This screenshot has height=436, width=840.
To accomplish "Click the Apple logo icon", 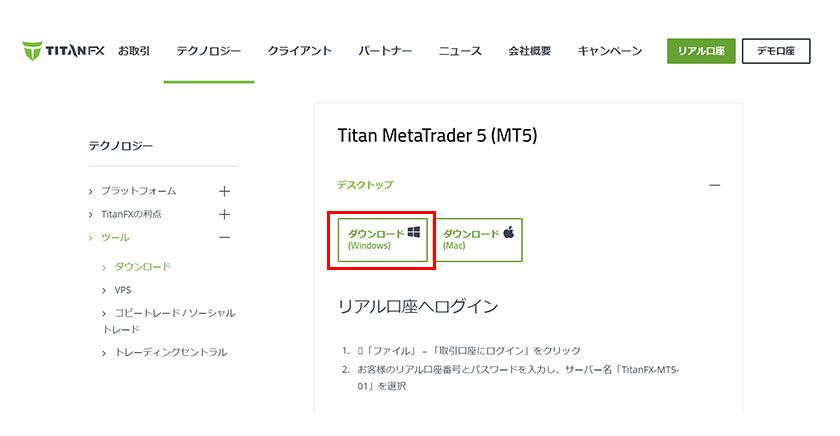I will click(x=508, y=232).
